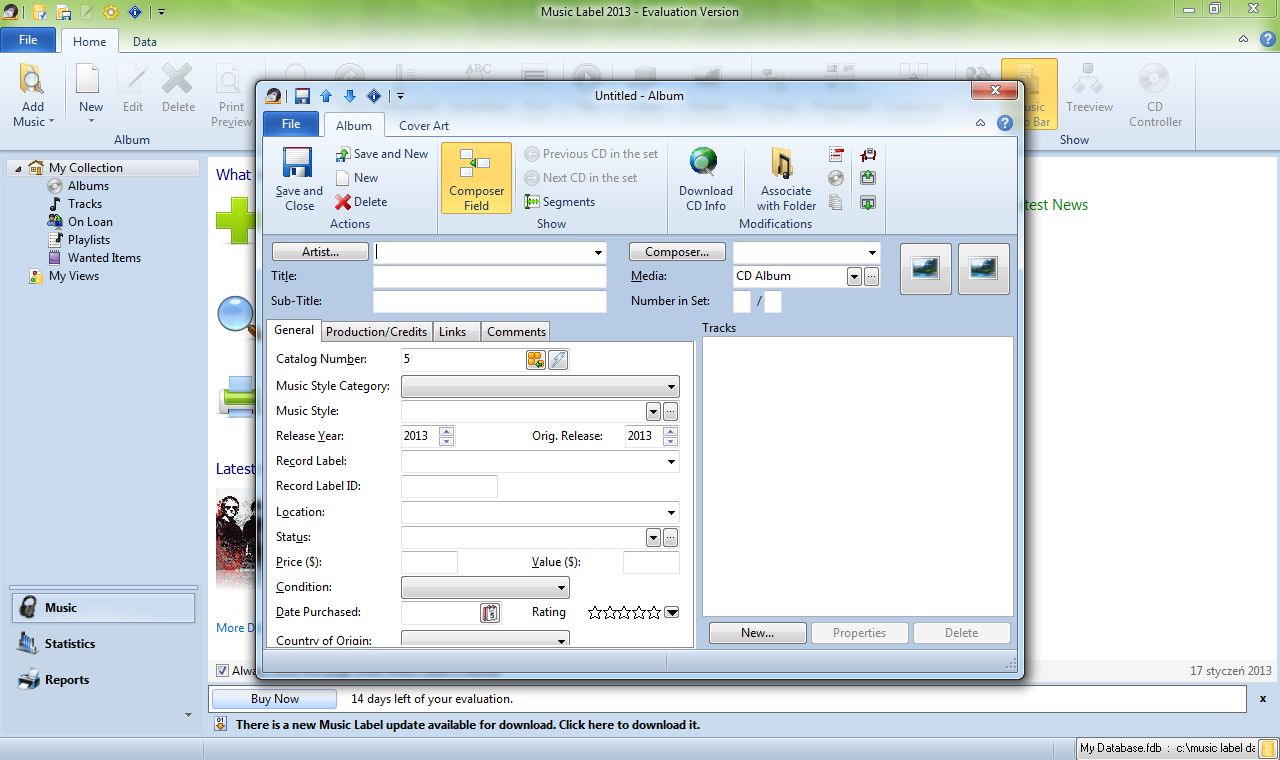Select On Loan in collection tree
This screenshot has height=760, width=1280.
click(x=90, y=222)
